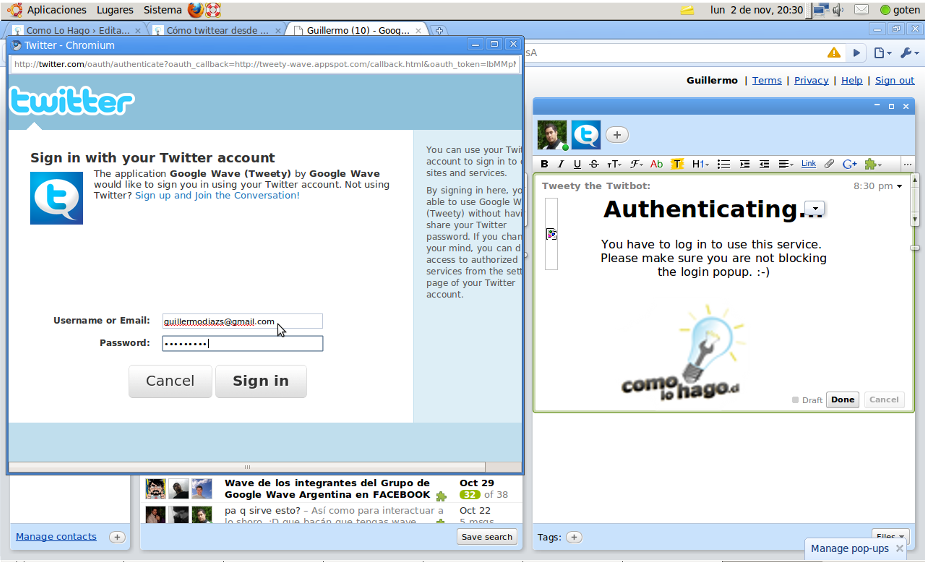Toggle the Draft checkbox in the wave
The image size is (925, 562).
pyautogui.click(x=795, y=400)
